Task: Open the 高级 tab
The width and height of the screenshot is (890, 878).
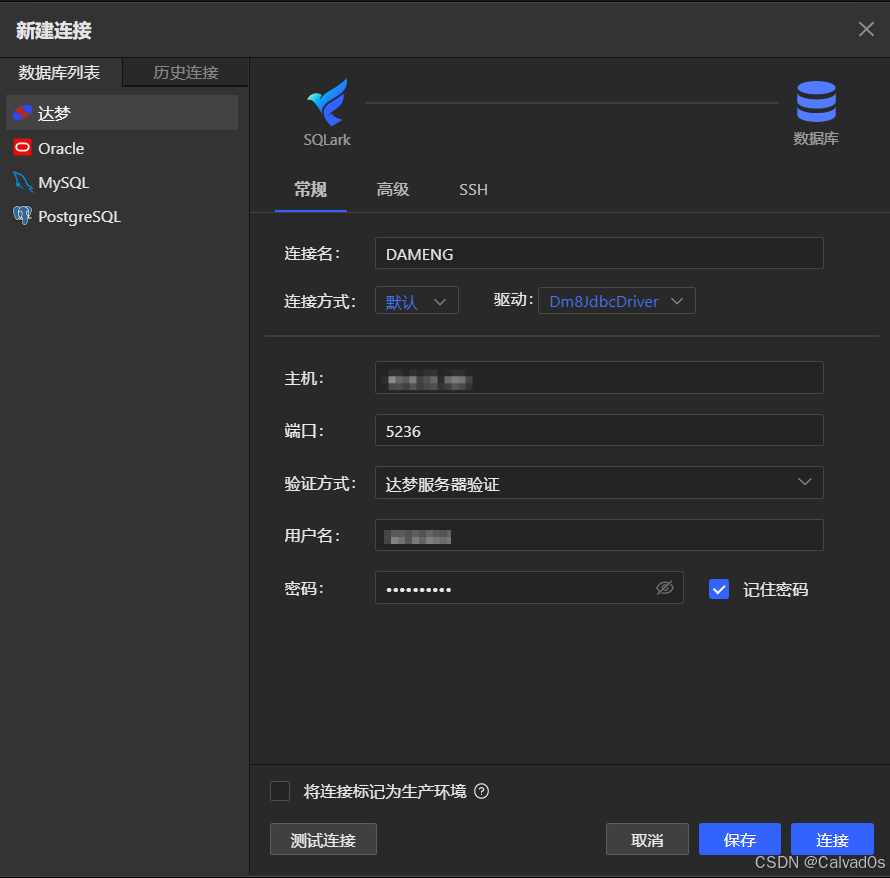Action: point(393,190)
